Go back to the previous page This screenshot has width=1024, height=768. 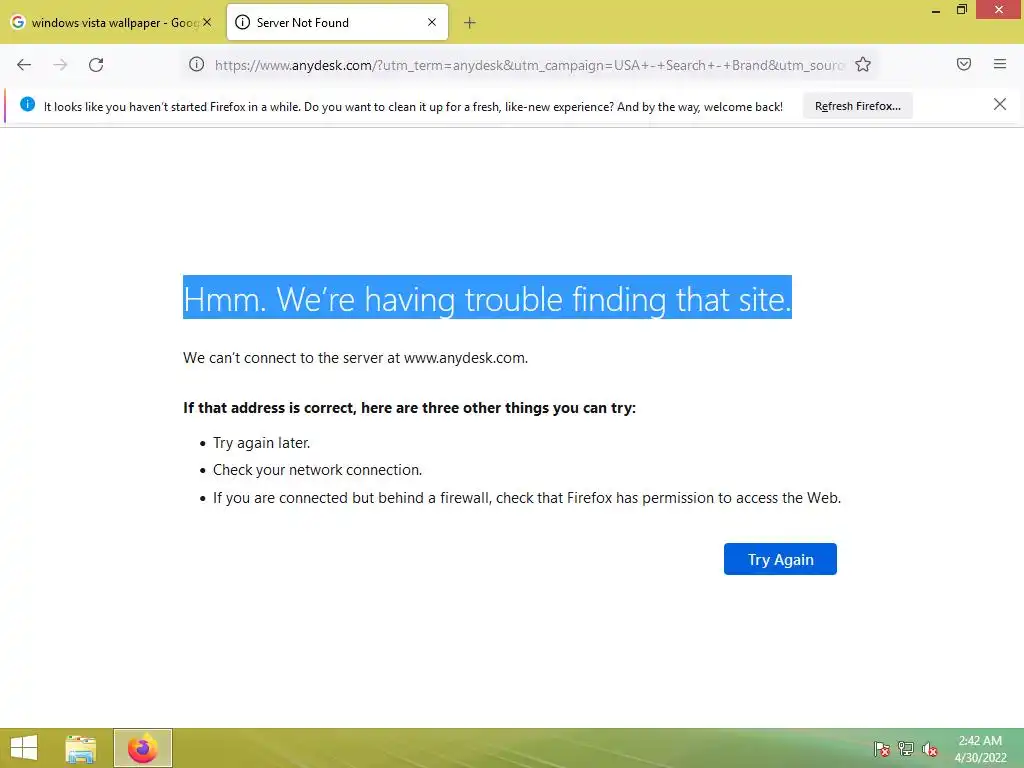pos(24,65)
